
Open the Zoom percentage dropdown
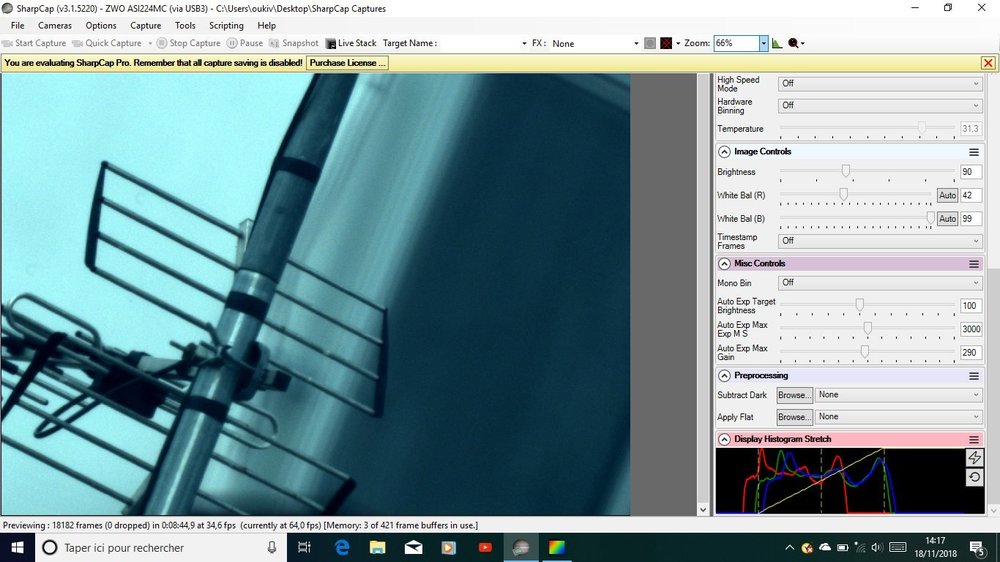pos(763,43)
